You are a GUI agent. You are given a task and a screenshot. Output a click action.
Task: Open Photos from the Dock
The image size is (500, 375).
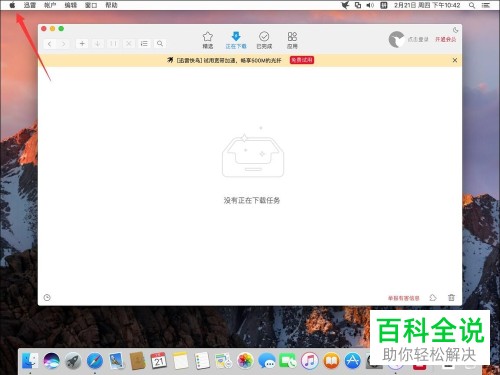tap(245, 360)
